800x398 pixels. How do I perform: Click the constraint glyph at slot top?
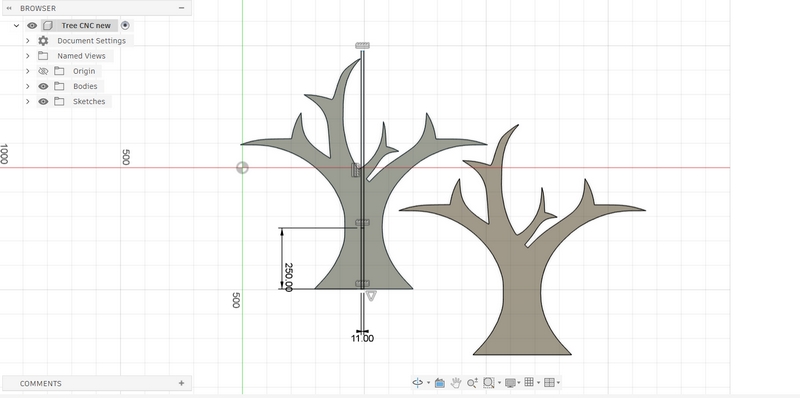[363, 46]
